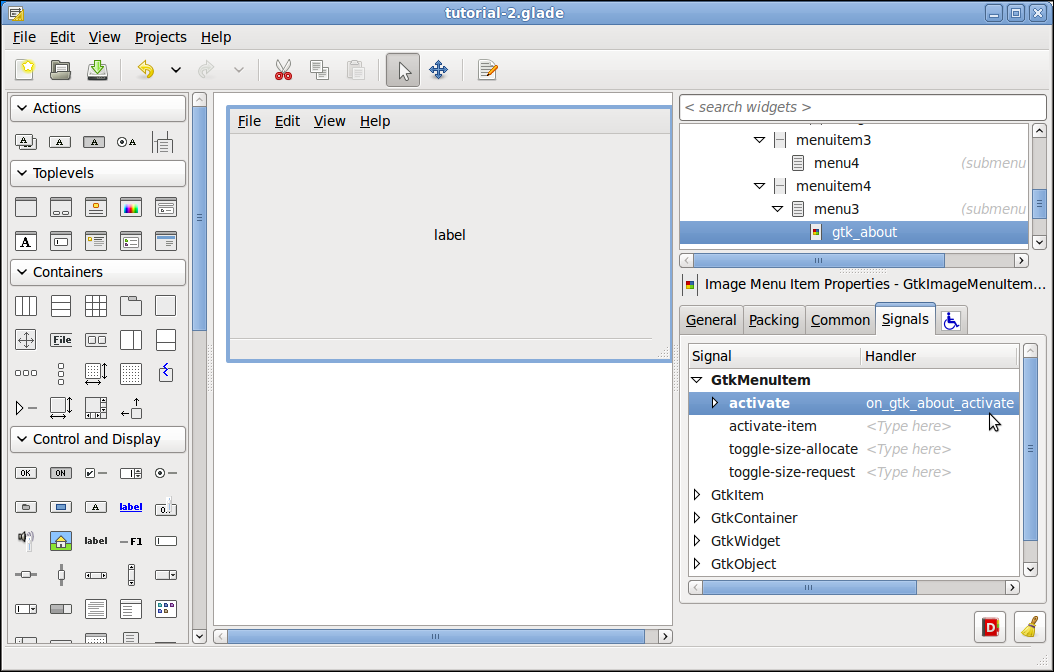Focus the search widgets field
The height and width of the screenshot is (672, 1054).
point(863,108)
